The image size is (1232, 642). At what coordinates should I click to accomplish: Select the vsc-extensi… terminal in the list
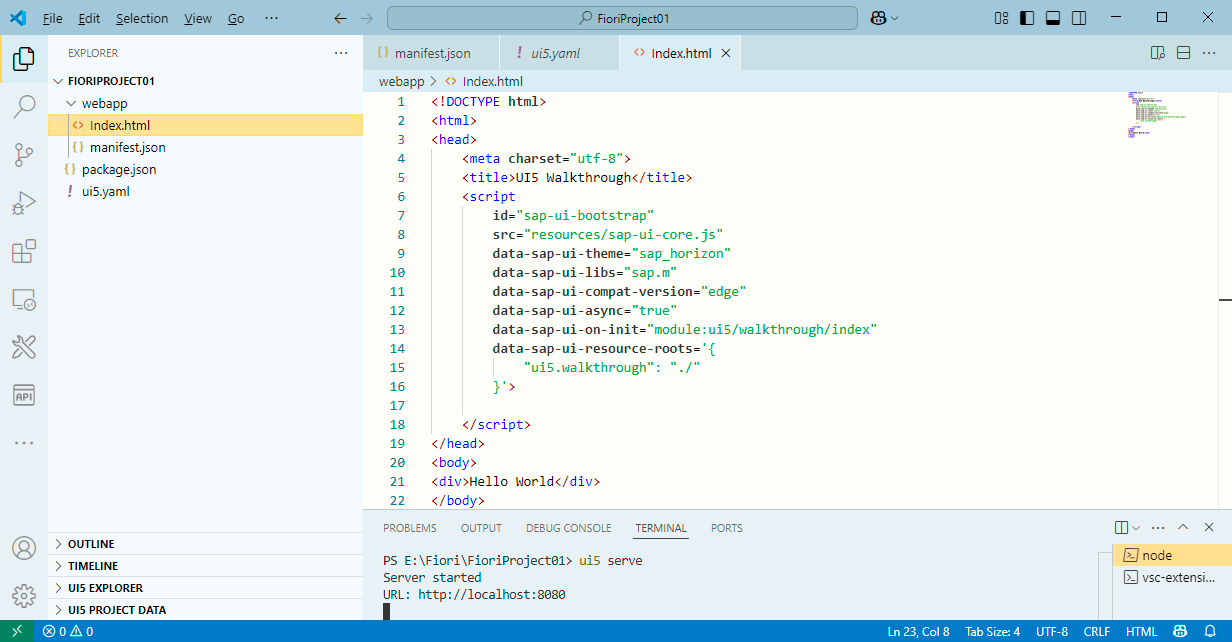point(1172,577)
